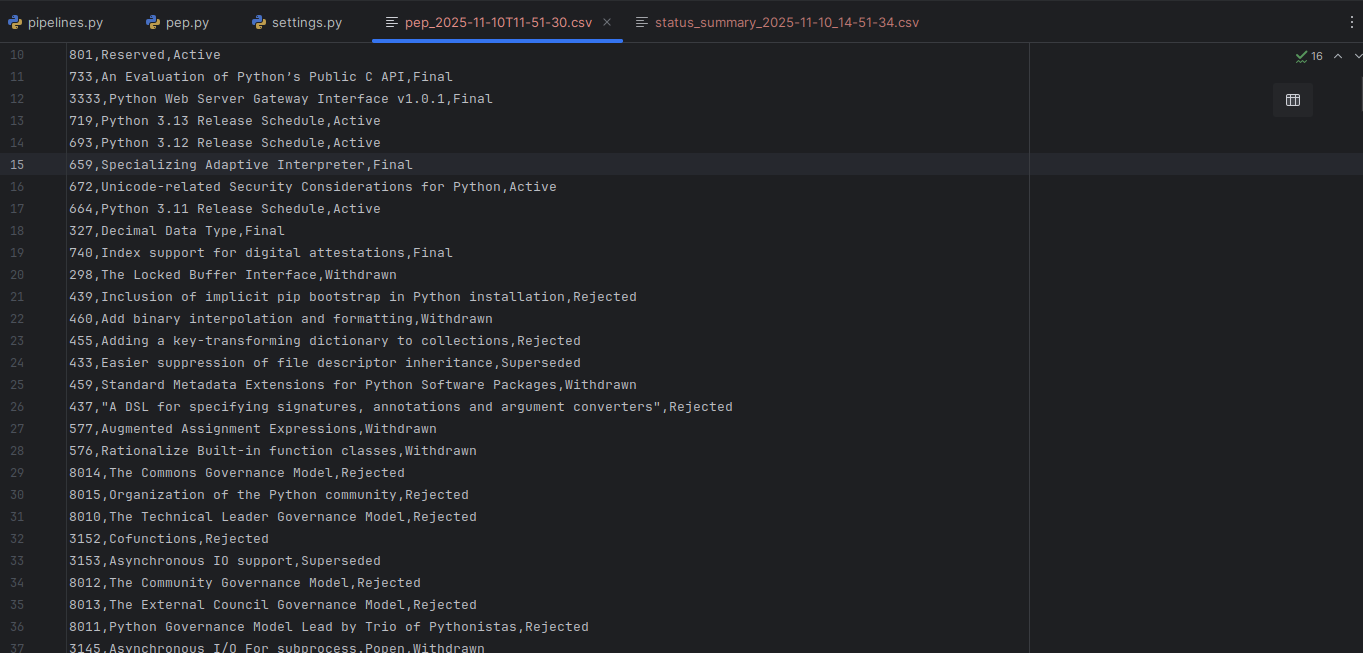This screenshot has height=653, width=1363.
Task: Click the Python icon on settings.py tab
Action: coord(258,21)
